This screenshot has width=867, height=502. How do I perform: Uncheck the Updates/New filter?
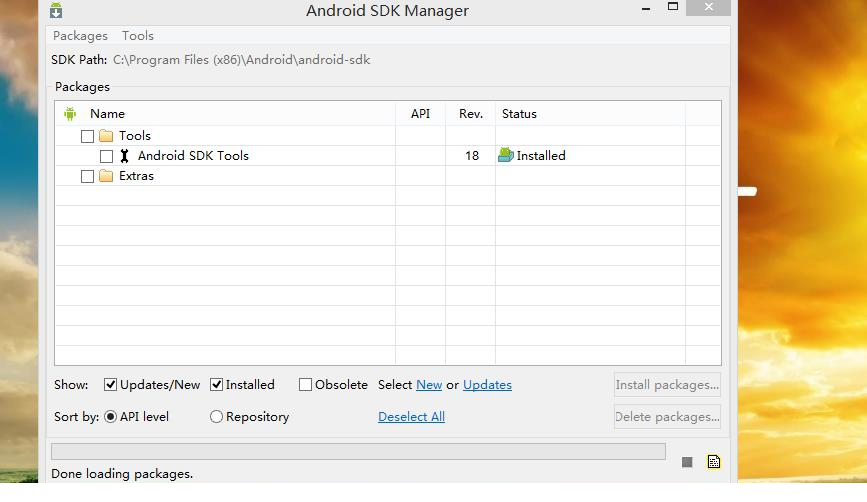tap(110, 385)
